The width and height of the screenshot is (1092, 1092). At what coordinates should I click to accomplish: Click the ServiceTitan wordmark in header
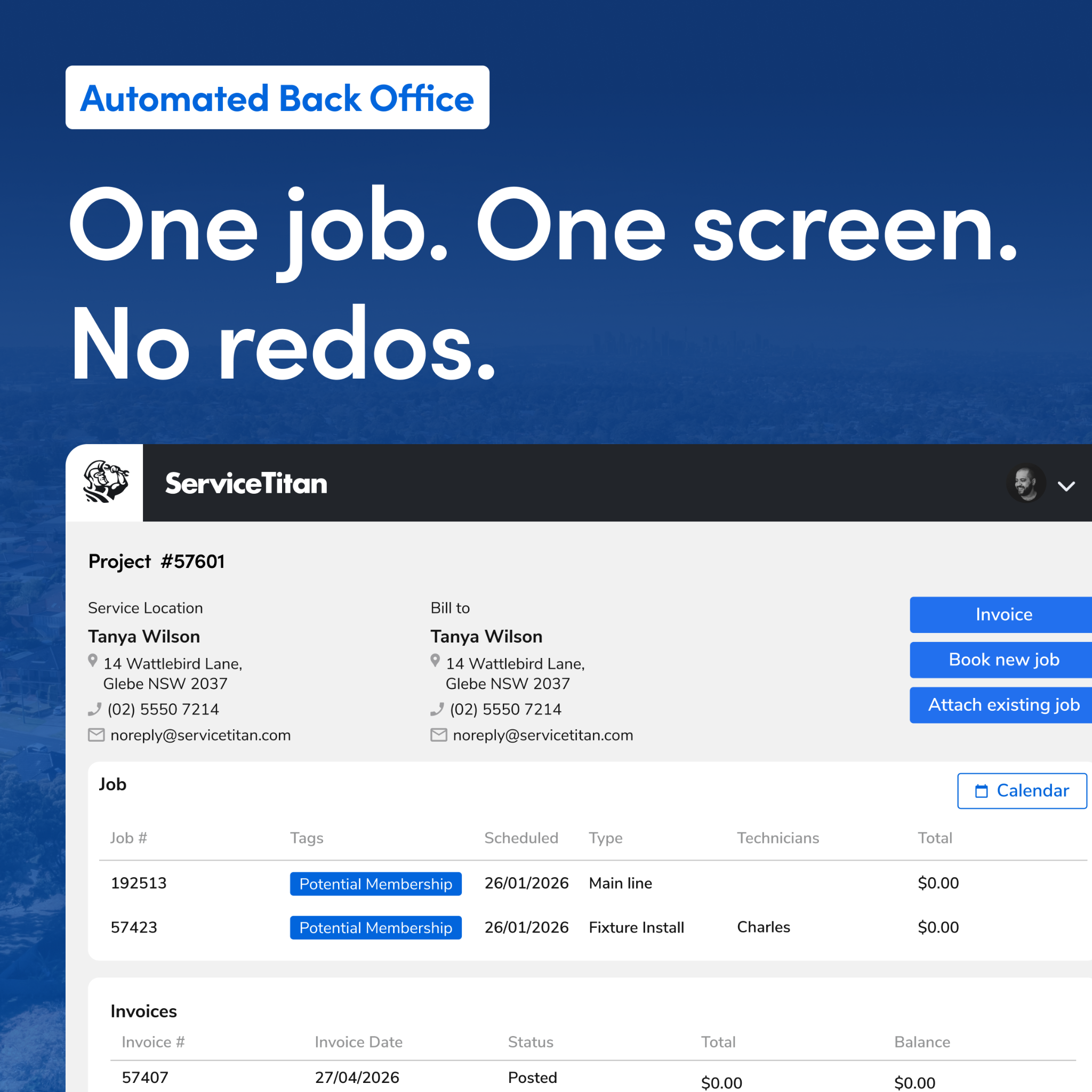click(x=246, y=483)
